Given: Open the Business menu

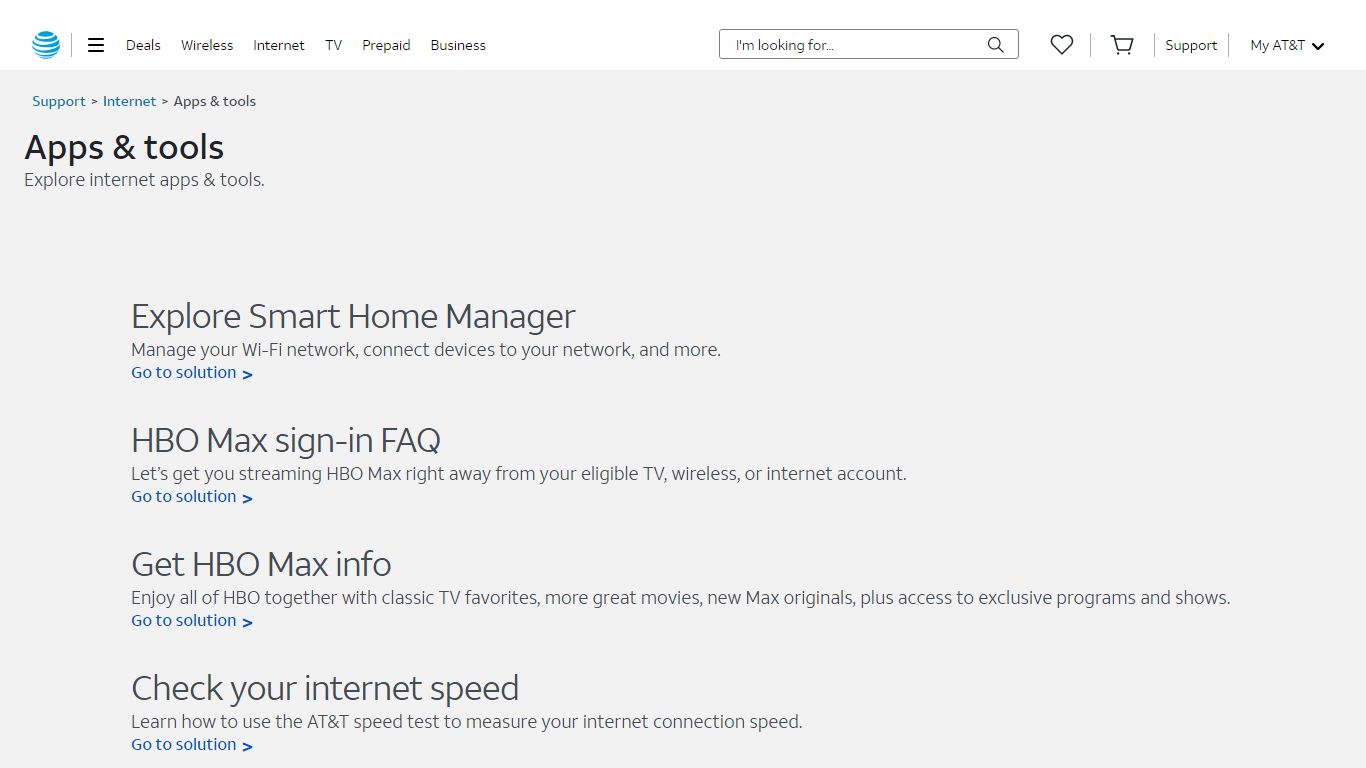Looking at the screenshot, I should (458, 45).
